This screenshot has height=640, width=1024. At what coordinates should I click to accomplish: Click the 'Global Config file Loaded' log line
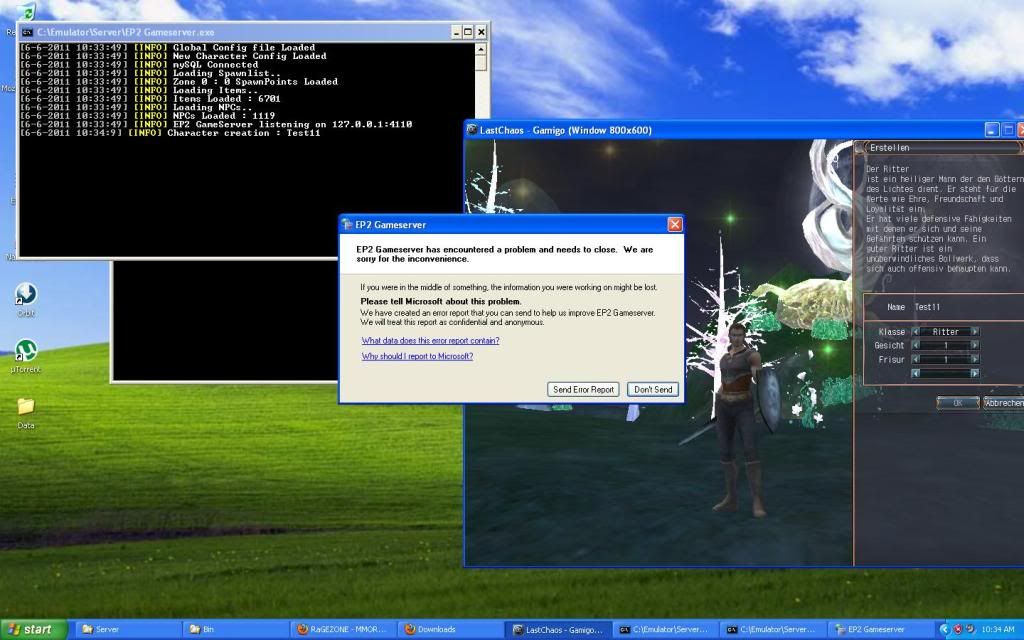pos(167,48)
